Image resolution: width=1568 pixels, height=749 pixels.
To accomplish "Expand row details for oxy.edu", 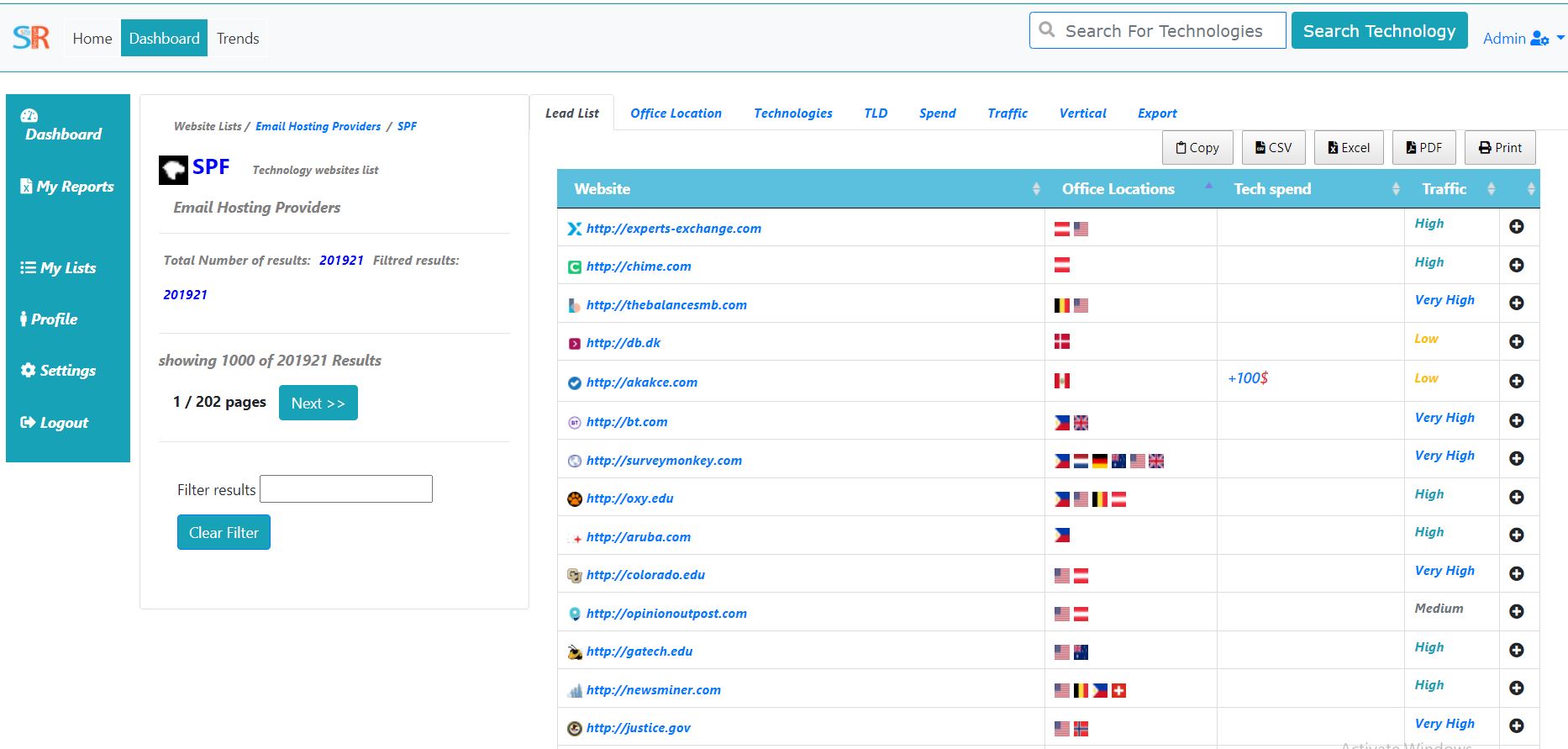I will [x=1517, y=497].
